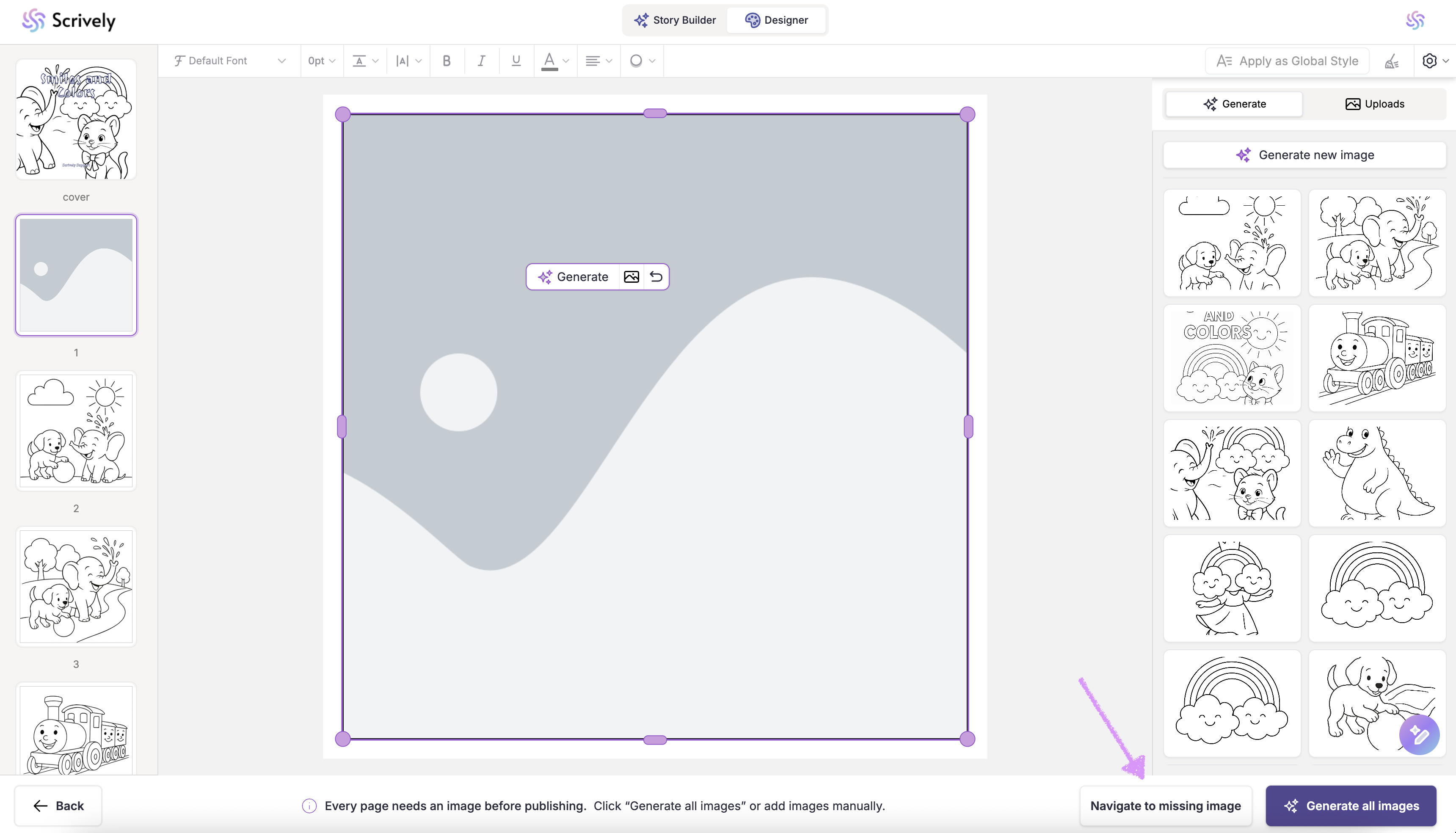1456x833 pixels.
Task: Toggle italic text formatting
Action: pos(482,61)
